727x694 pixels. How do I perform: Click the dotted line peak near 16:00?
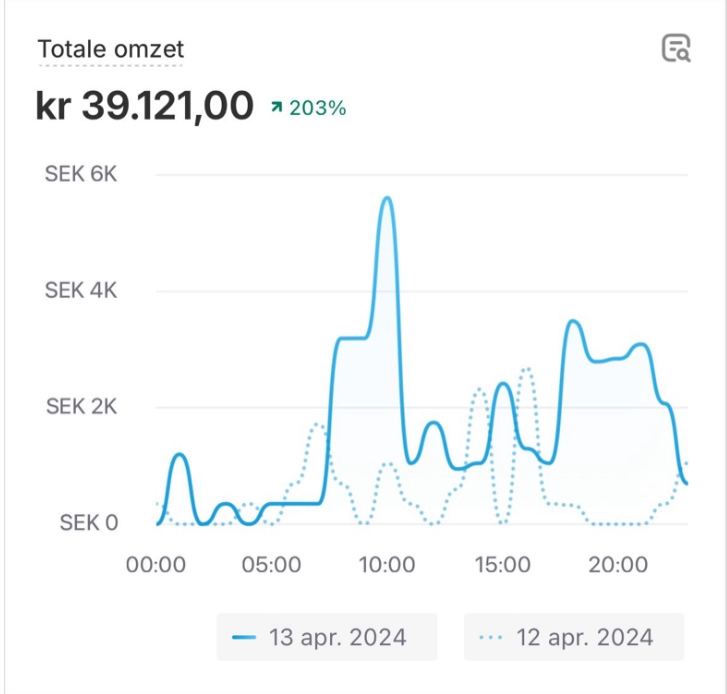tap(527, 369)
